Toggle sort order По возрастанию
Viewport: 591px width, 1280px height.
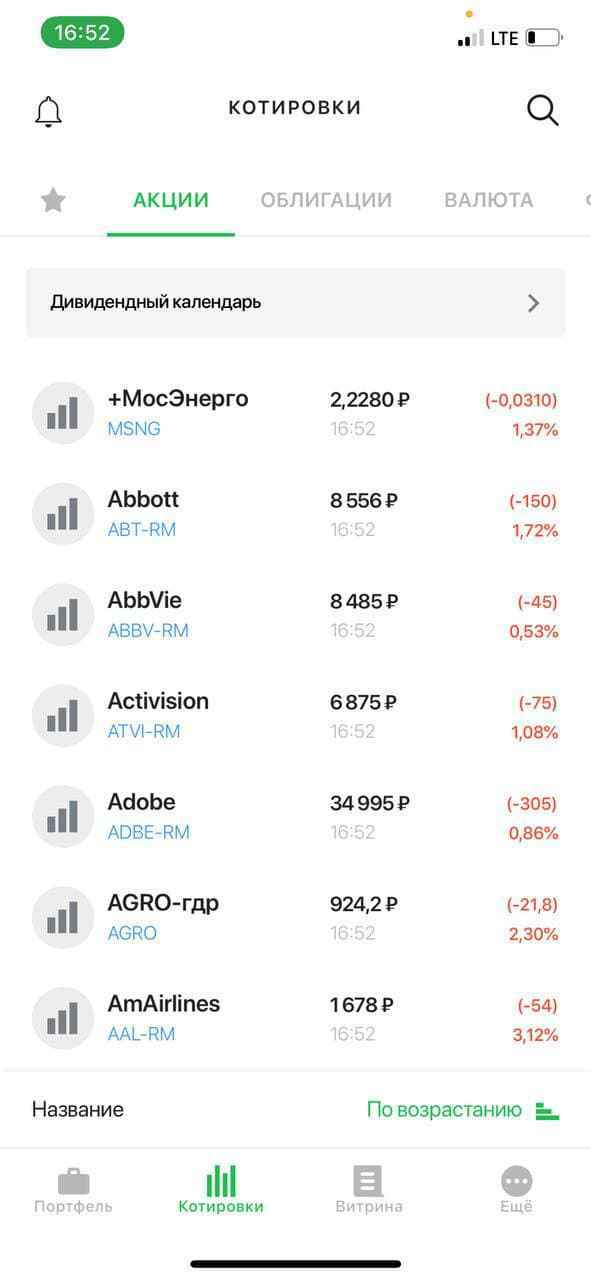click(444, 1109)
